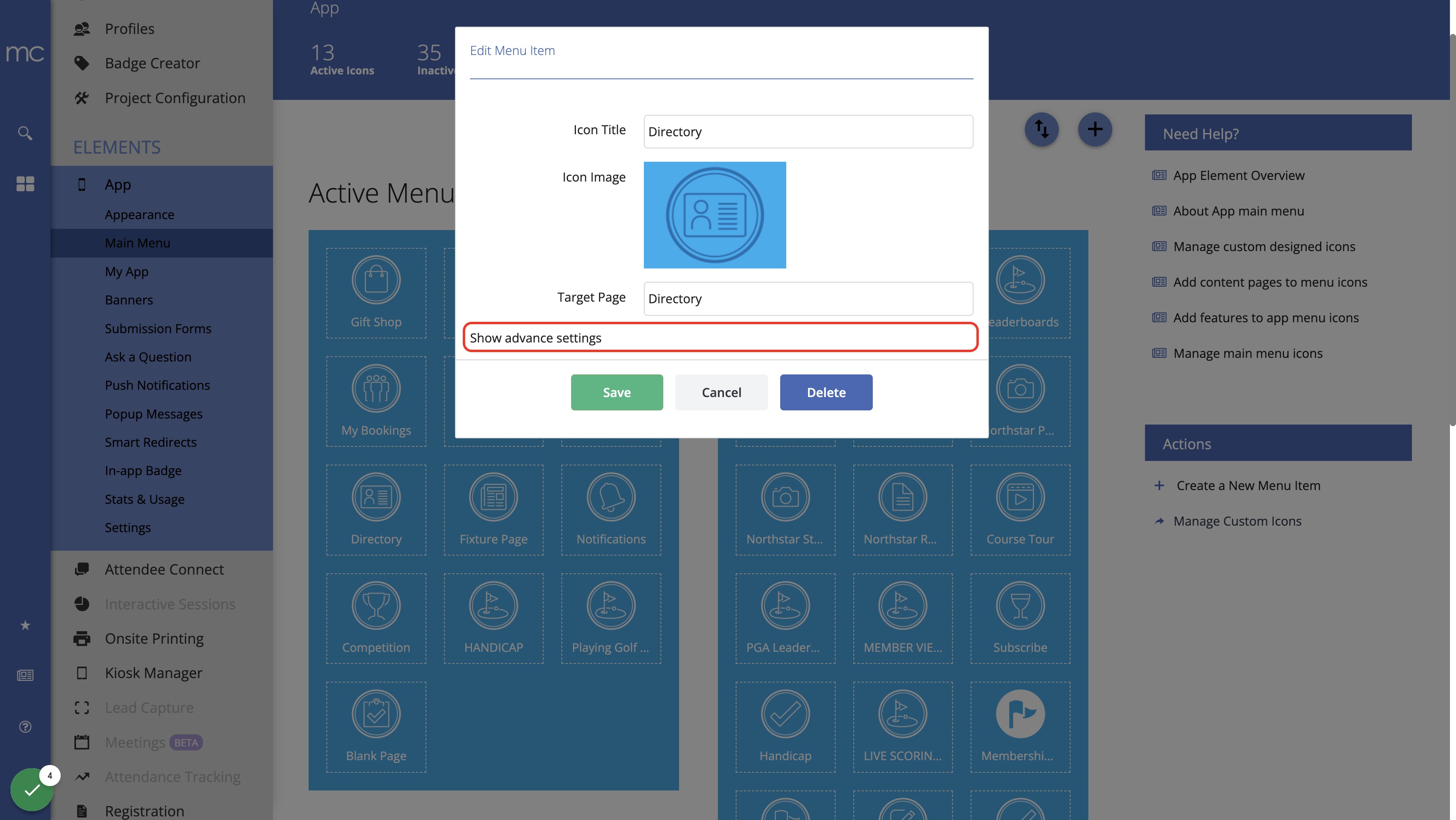Screen dimensions: 1456x820
Task: Select the PGA Leader icon
Action: click(x=785, y=618)
